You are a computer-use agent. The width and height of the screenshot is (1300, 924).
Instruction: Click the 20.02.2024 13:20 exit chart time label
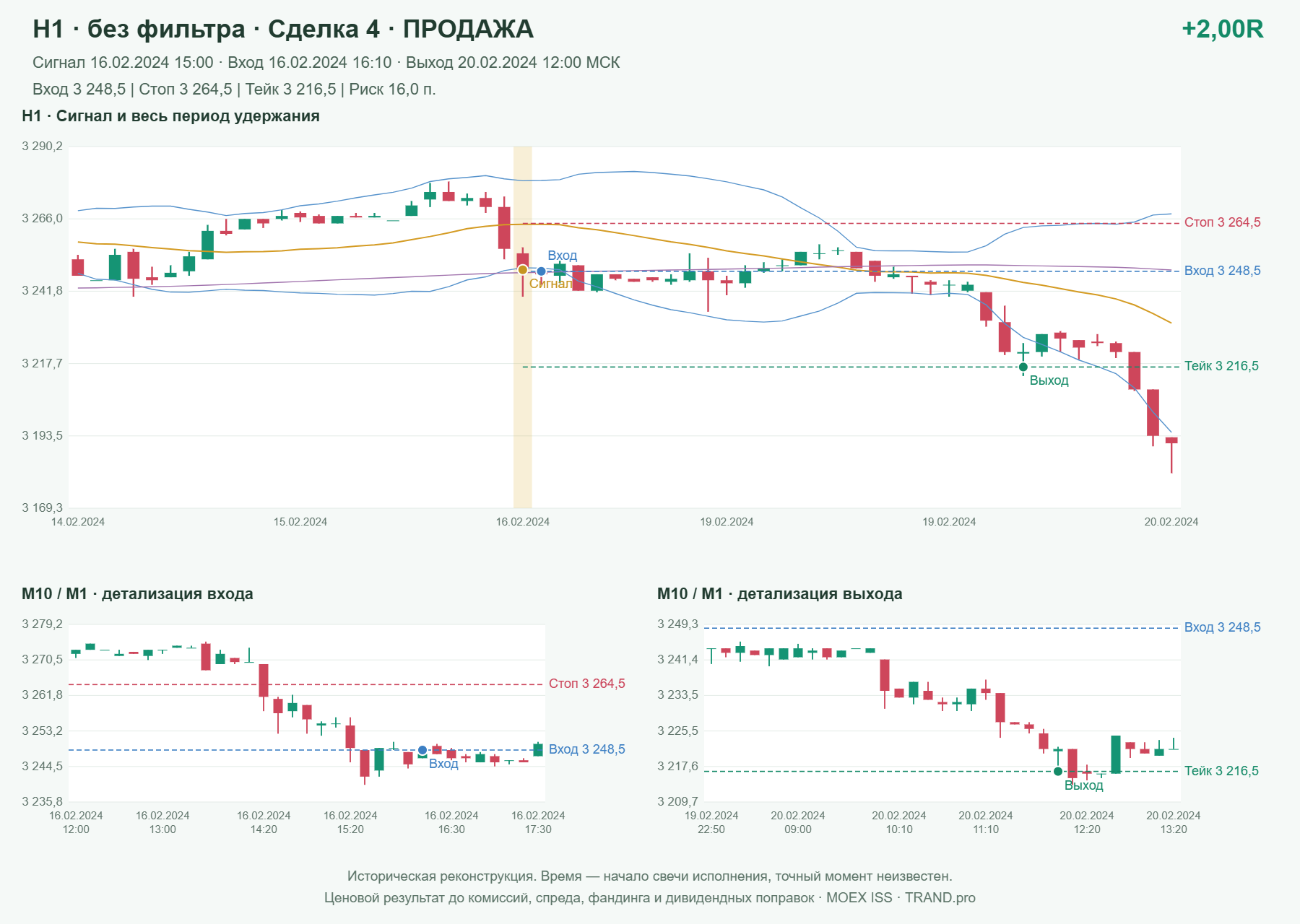pos(1174,822)
